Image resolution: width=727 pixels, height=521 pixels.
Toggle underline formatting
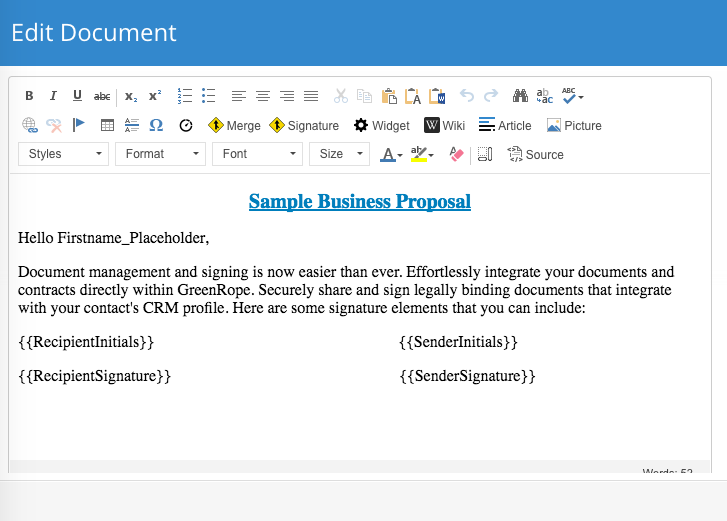click(77, 96)
